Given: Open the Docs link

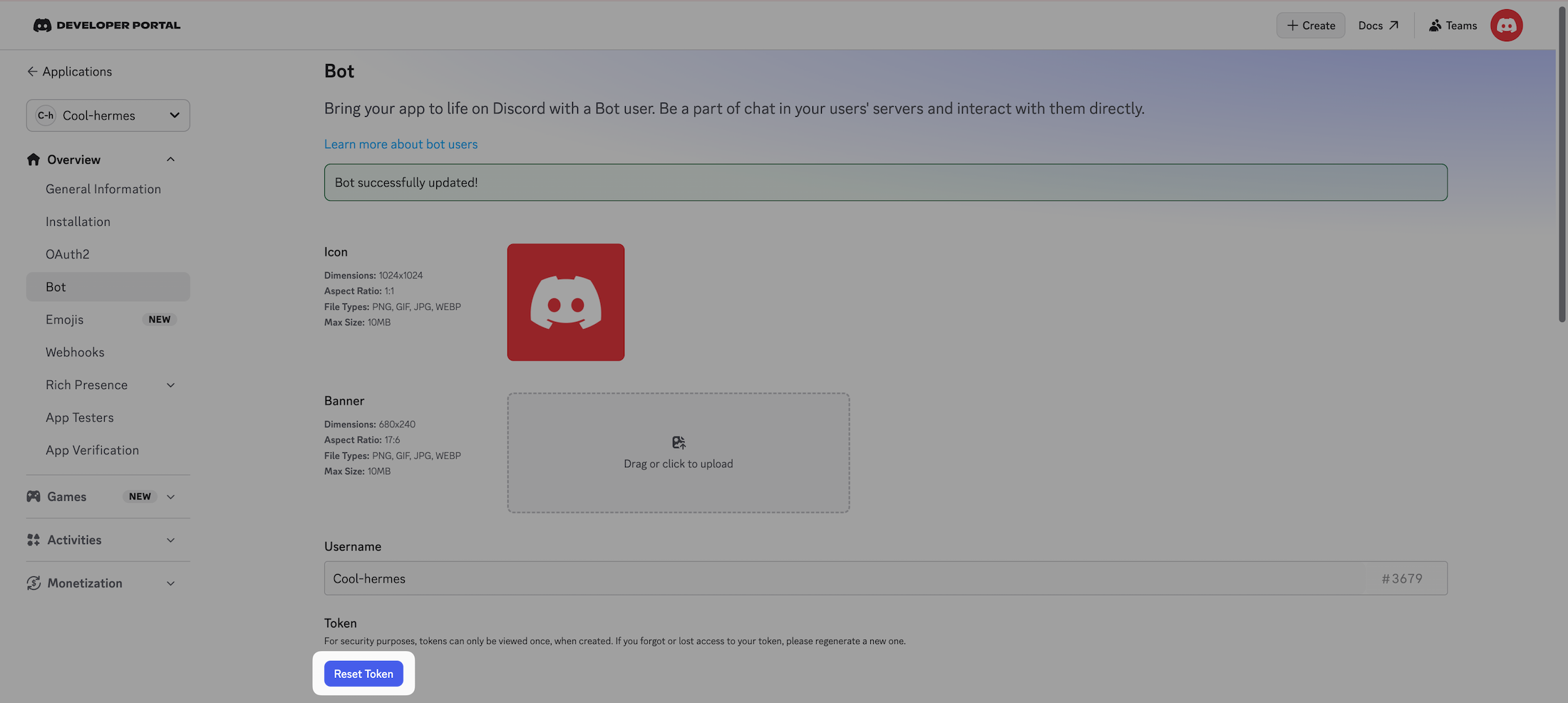Looking at the screenshot, I should pyautogui.click(x=1378, y=26).
